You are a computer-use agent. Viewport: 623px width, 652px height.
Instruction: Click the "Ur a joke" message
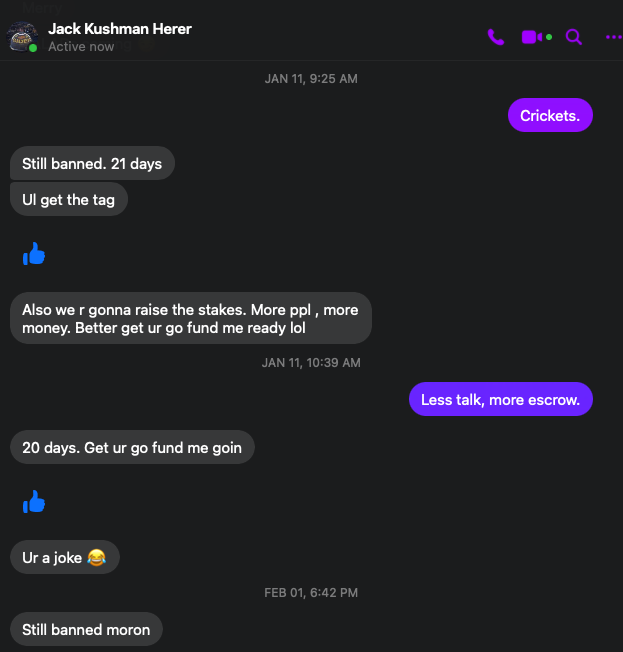tap(64, 557)
